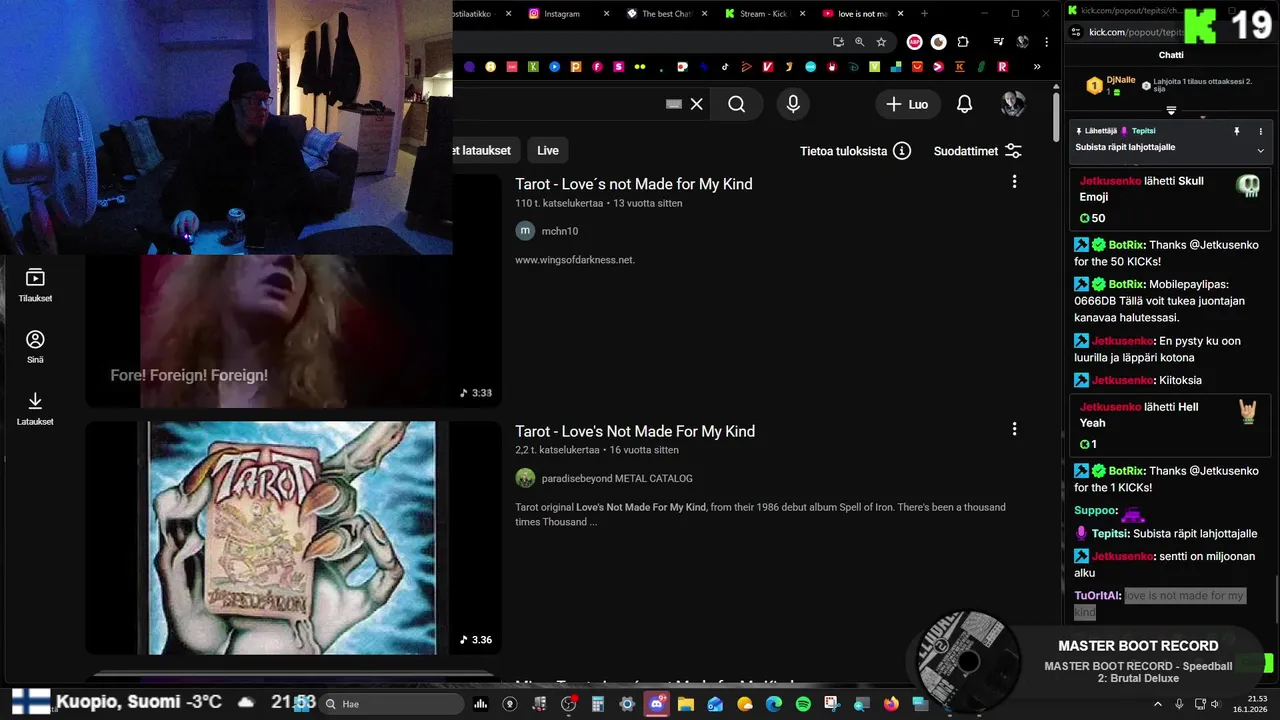Open Tarot - Love´s not Made for My Kind video
Image resolution: width=1280 pixels, height=720 pixels.
[x=634, y=184]
